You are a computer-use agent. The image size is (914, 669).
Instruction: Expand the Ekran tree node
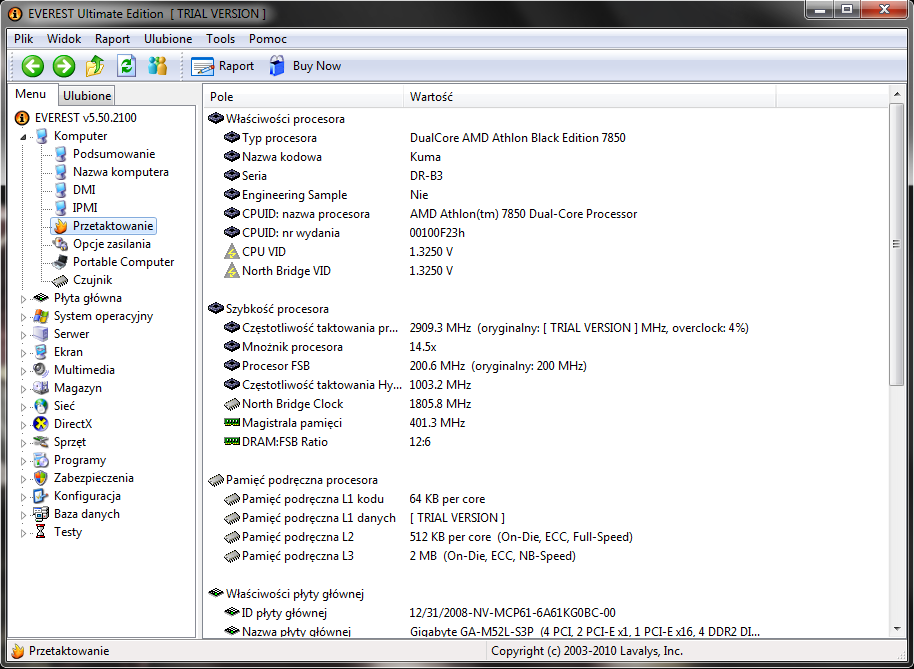[23, 353]
